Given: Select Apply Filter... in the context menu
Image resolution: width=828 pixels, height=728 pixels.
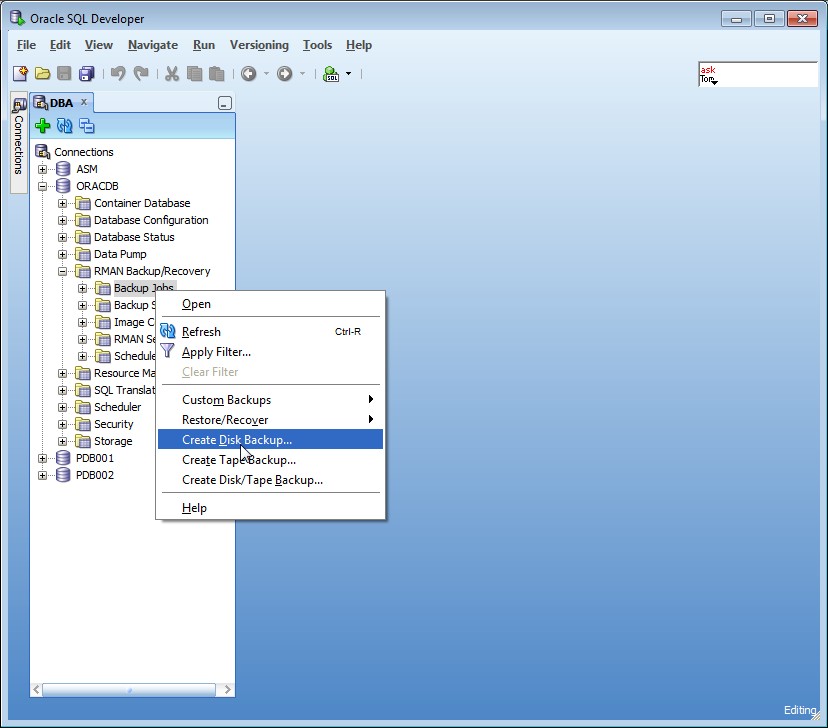Looking at the screenshot, I should [x=270, y=352].
